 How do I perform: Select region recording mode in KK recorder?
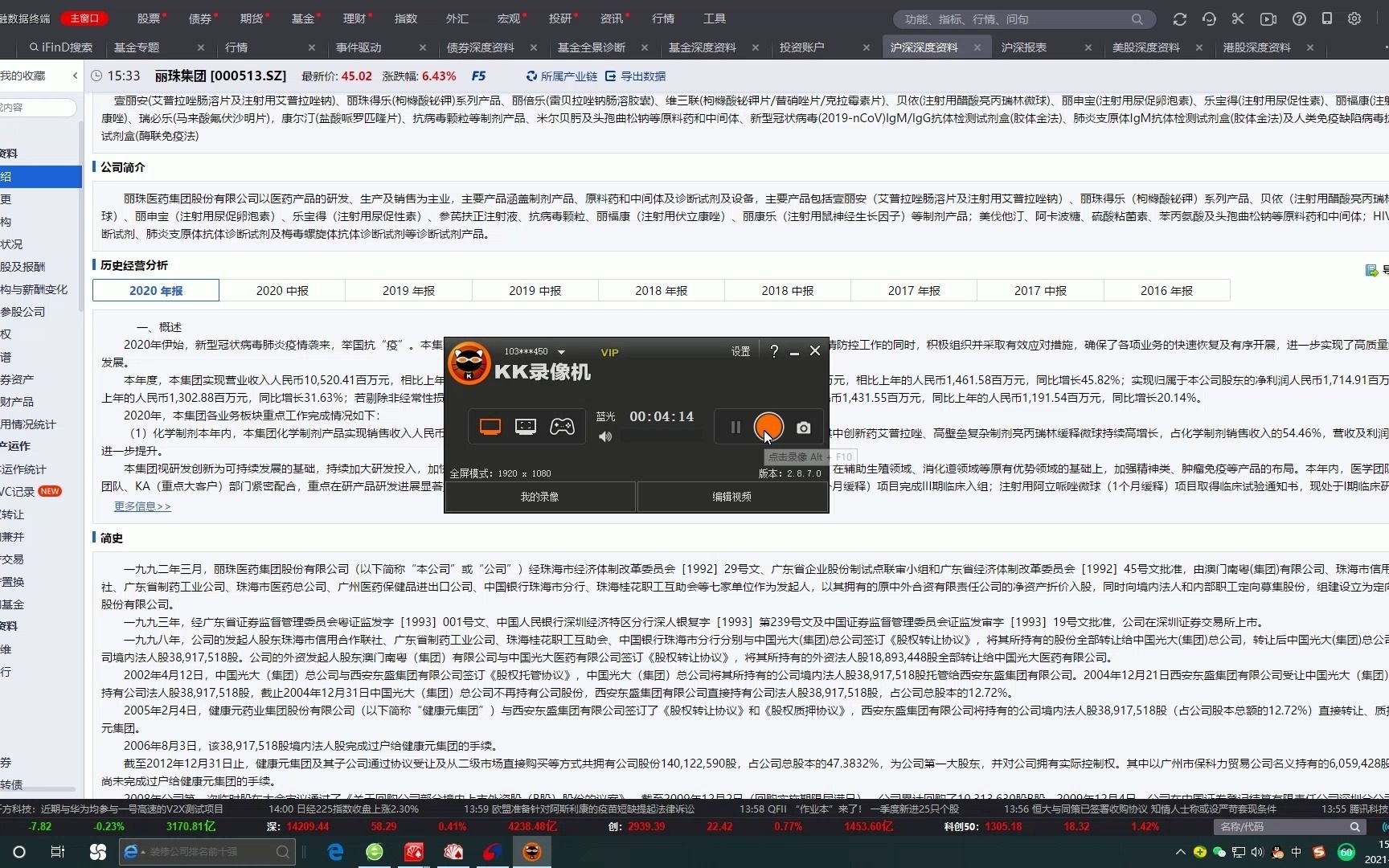pos(526,427)
